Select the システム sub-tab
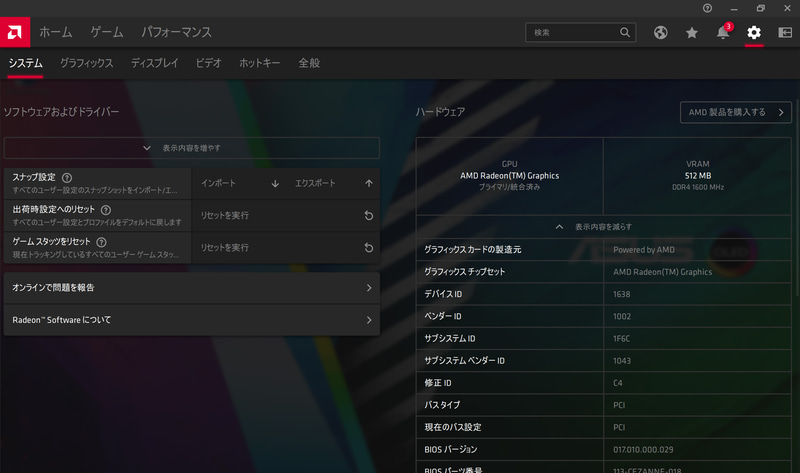The image size is (800, 473). [x=25, y=63]
